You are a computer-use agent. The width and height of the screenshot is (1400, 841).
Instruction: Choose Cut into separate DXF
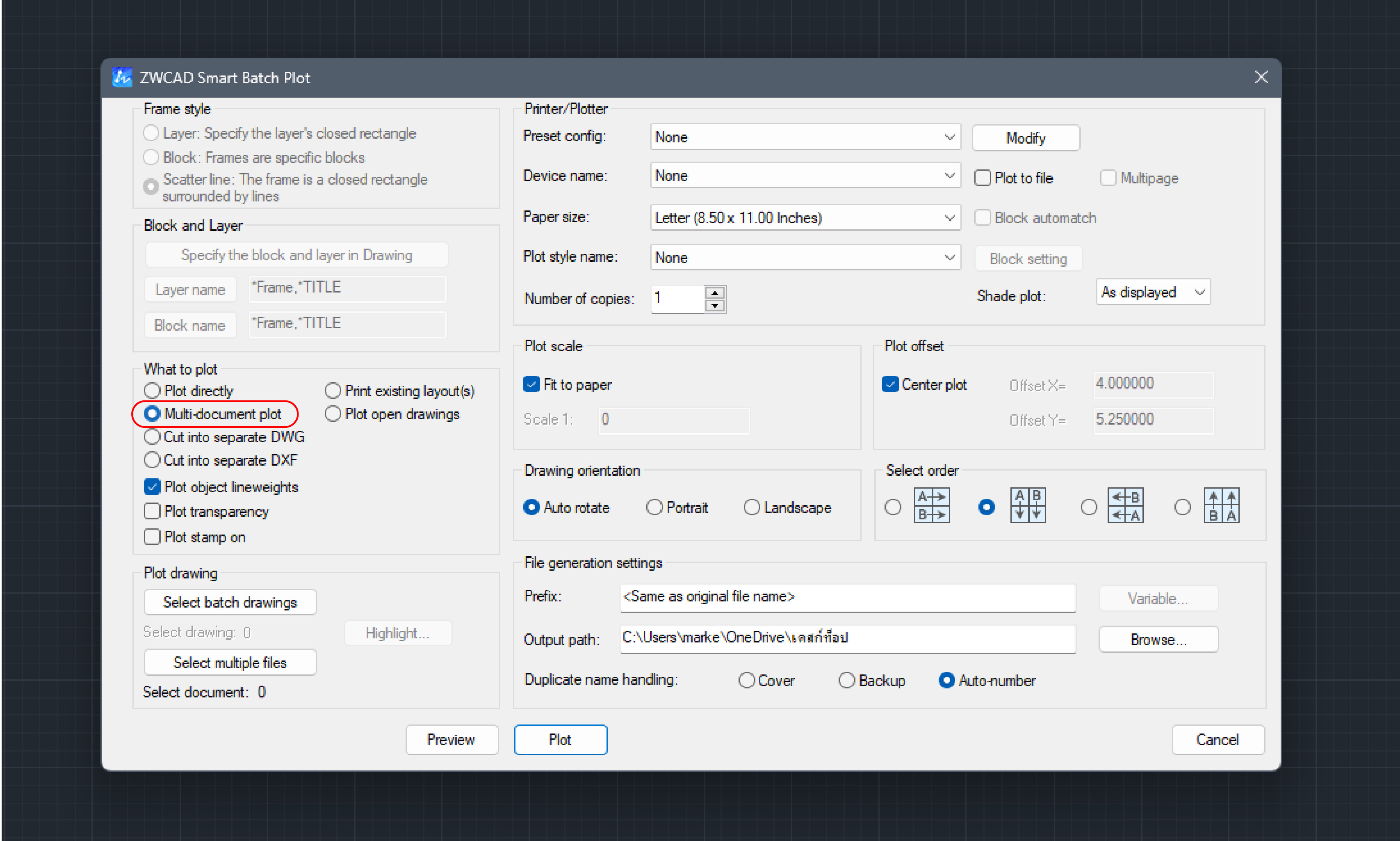(x=221, y=460)
